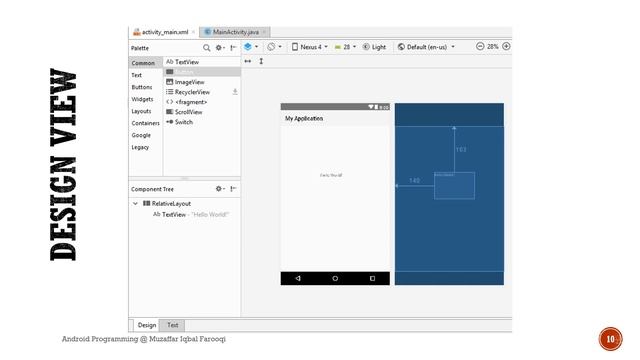Image resolution: width=640 pixels, height=360 pixels.
Task: Select the Legacy palette category
Action: click(x=140, y=147)
